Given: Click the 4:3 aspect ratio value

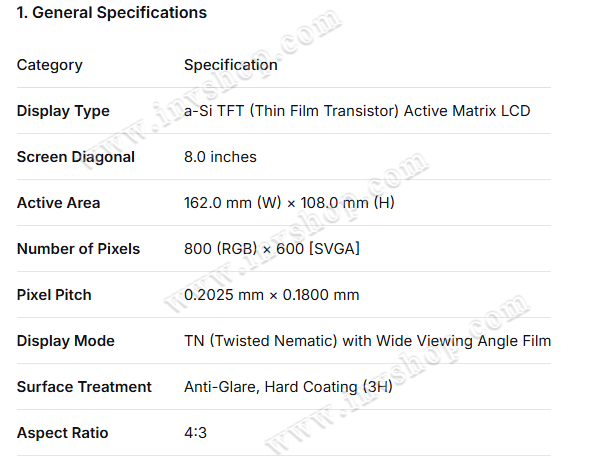Looking at the screenshot, I should coord(196,433).
